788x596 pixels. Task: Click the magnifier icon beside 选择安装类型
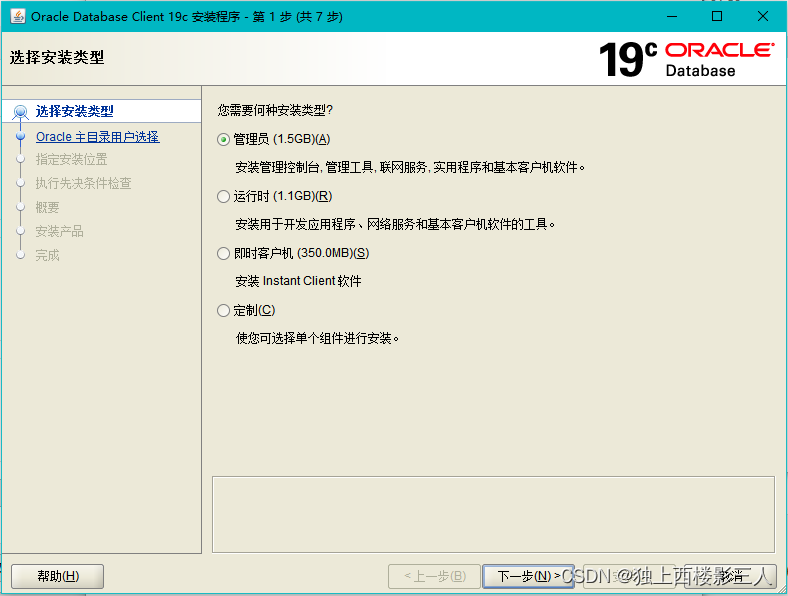click(x=21, y=112)
